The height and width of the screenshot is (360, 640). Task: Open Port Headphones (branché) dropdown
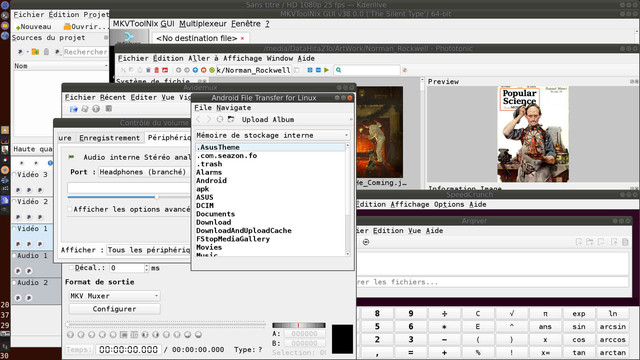coord(144,172)
